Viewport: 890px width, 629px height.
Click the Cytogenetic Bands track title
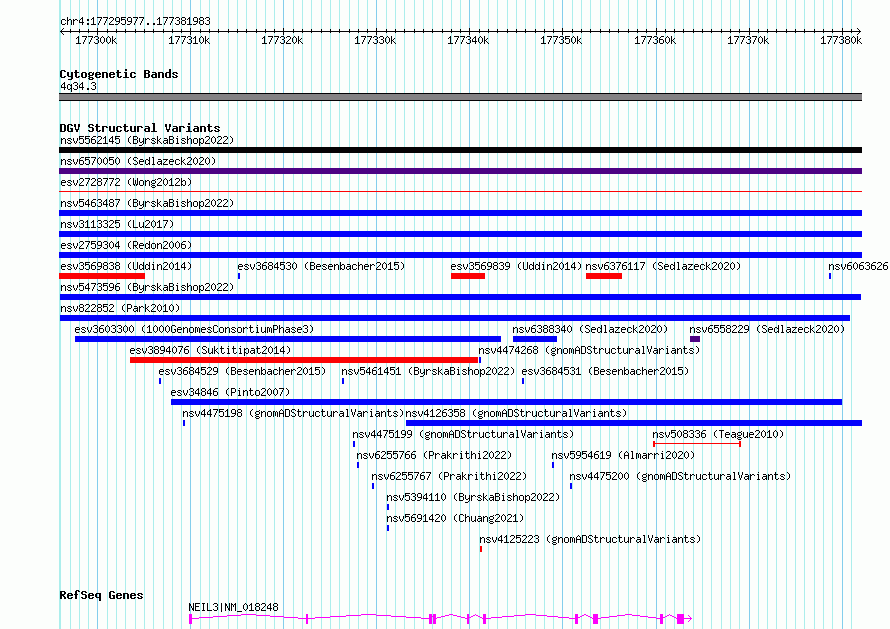click(x=119, y=74)
